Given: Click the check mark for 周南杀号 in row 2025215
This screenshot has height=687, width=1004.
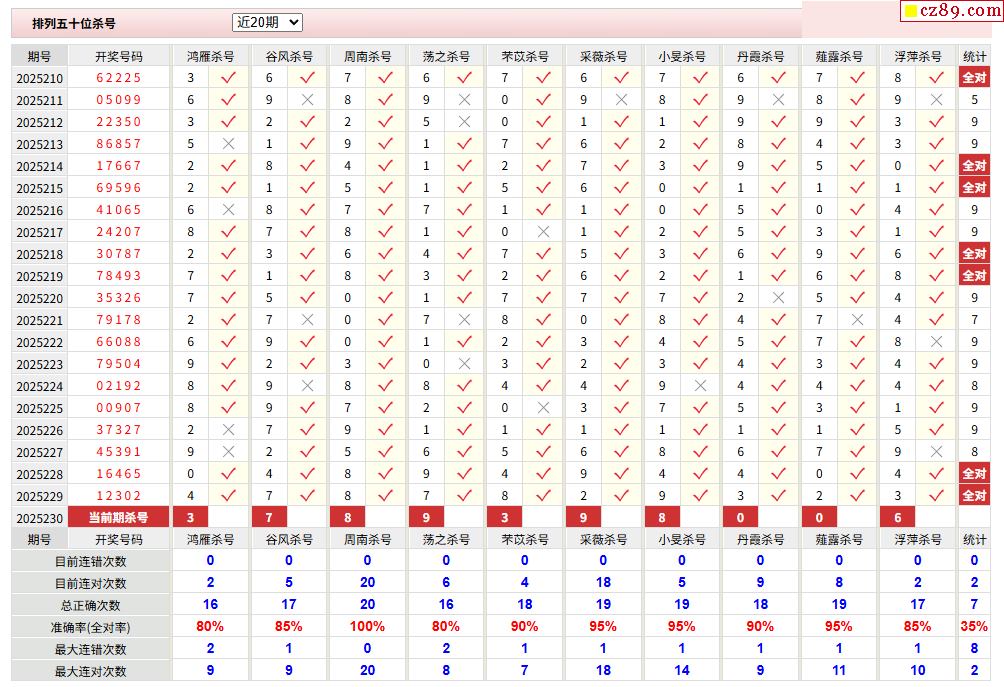Looking at the screenshot, I should 385,188.
